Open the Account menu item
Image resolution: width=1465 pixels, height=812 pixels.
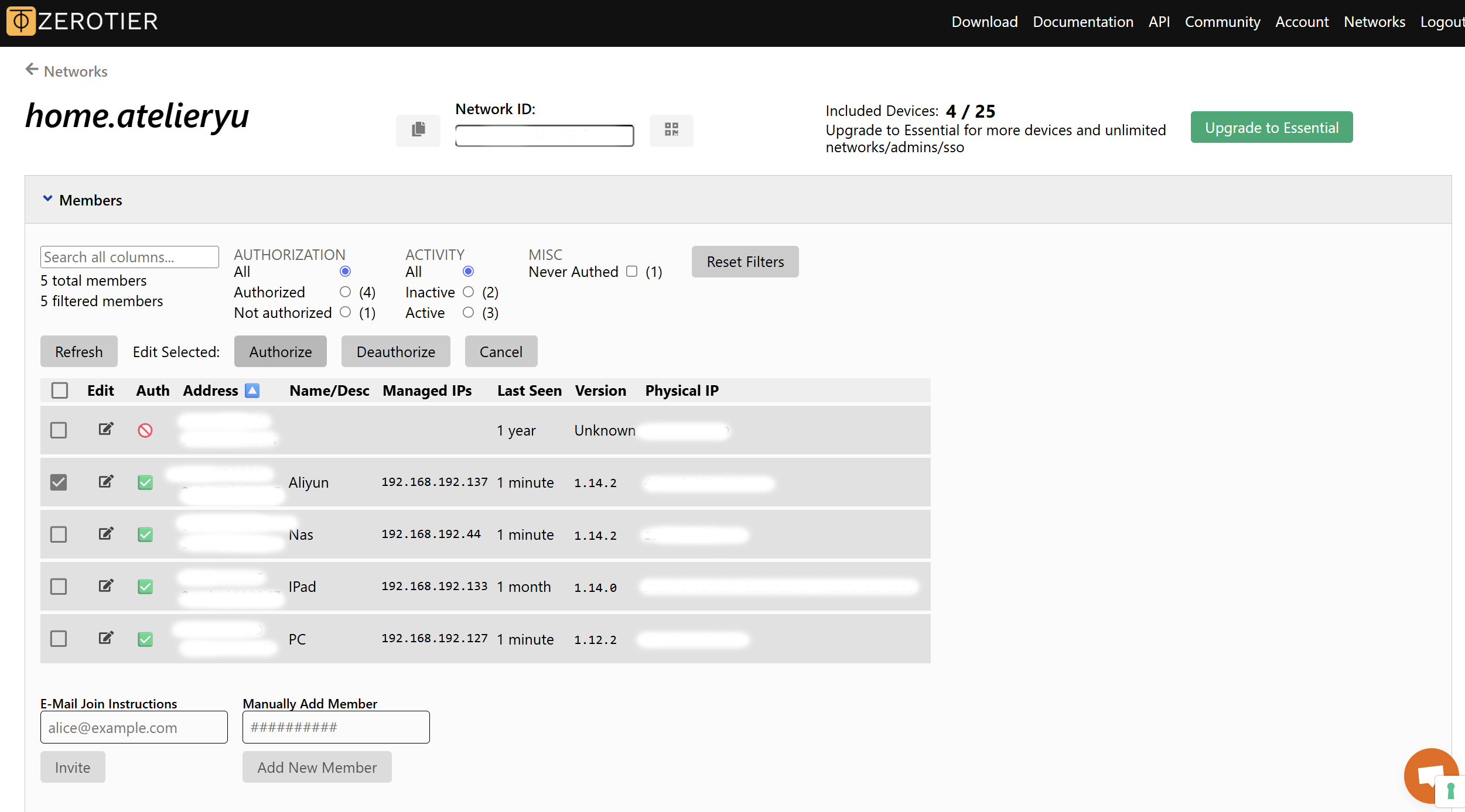point(1302,22)
